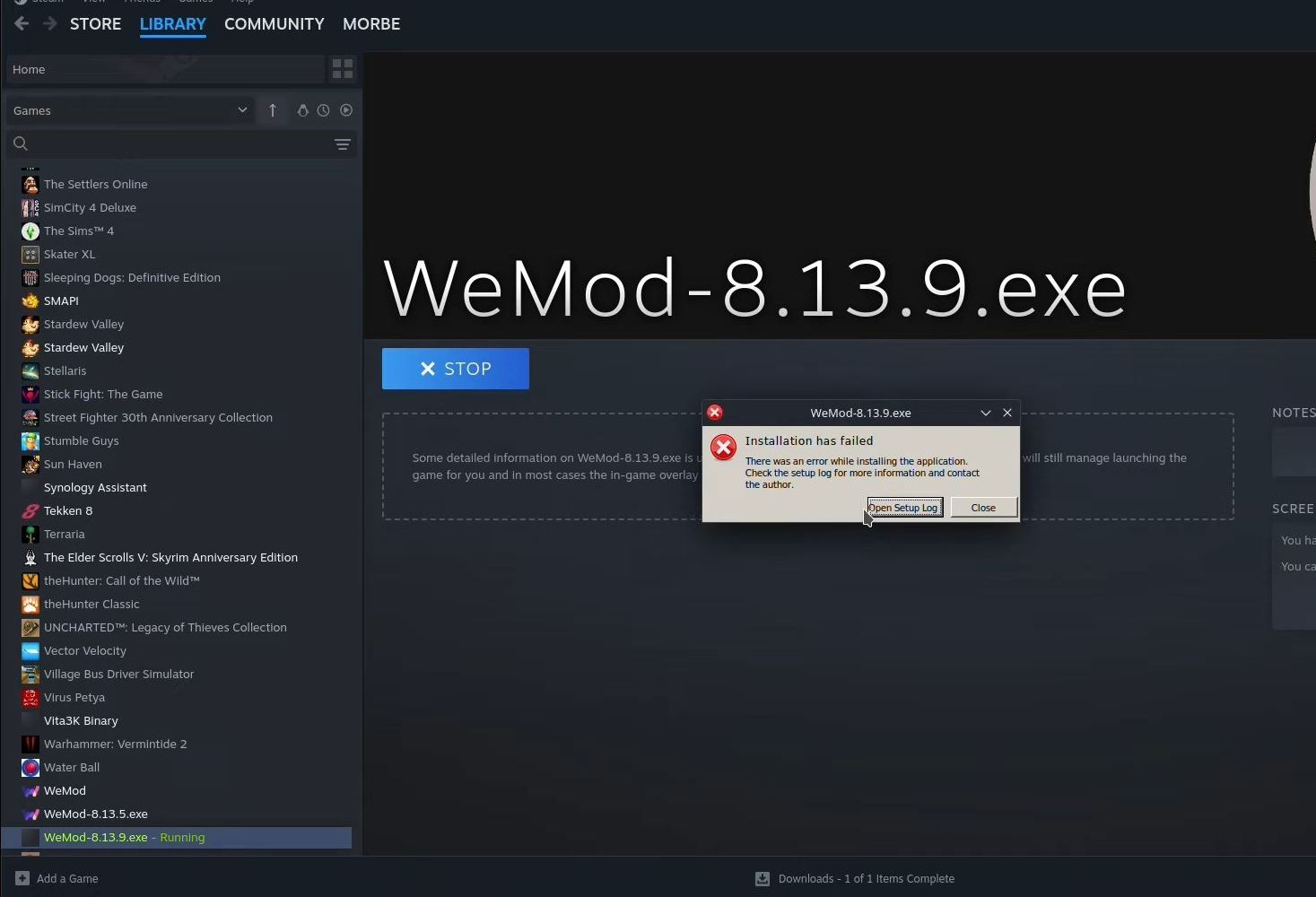The height and width of the screenshot is (897, 1316).
Task: Open the COMMUNITY tab
Action: pos(275,24)
